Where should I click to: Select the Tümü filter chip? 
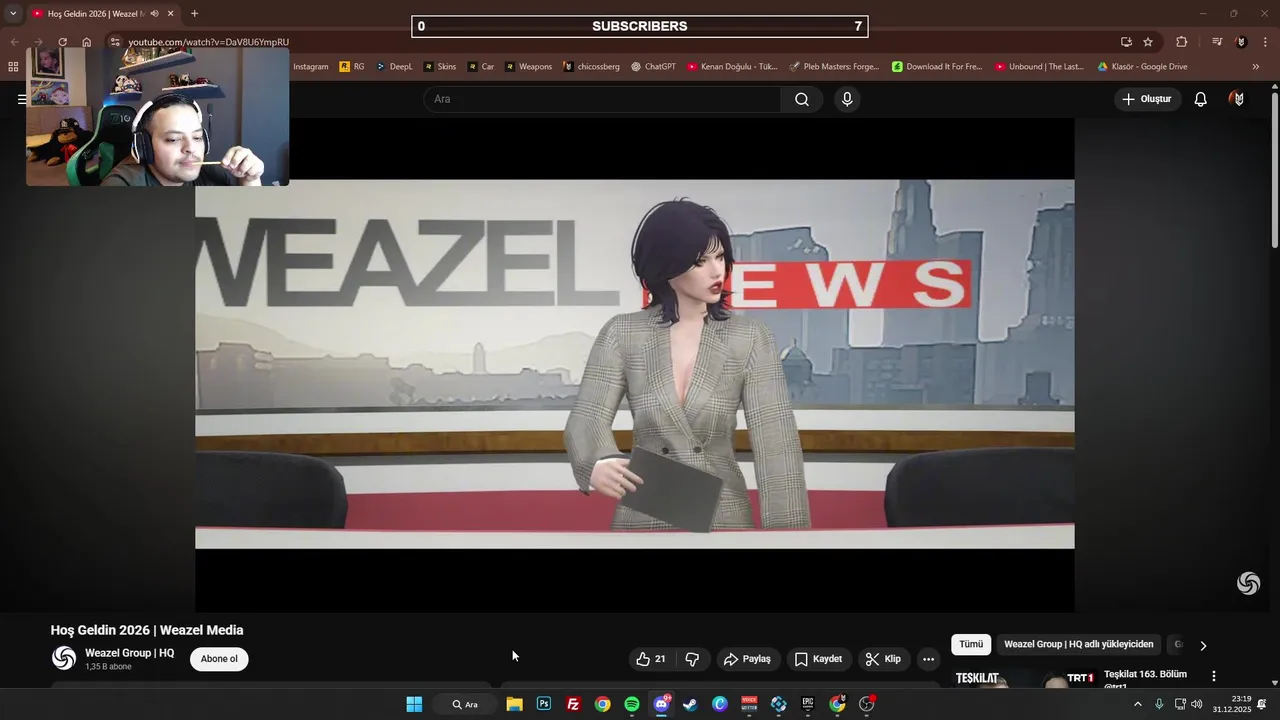click(x=971, y=645)
